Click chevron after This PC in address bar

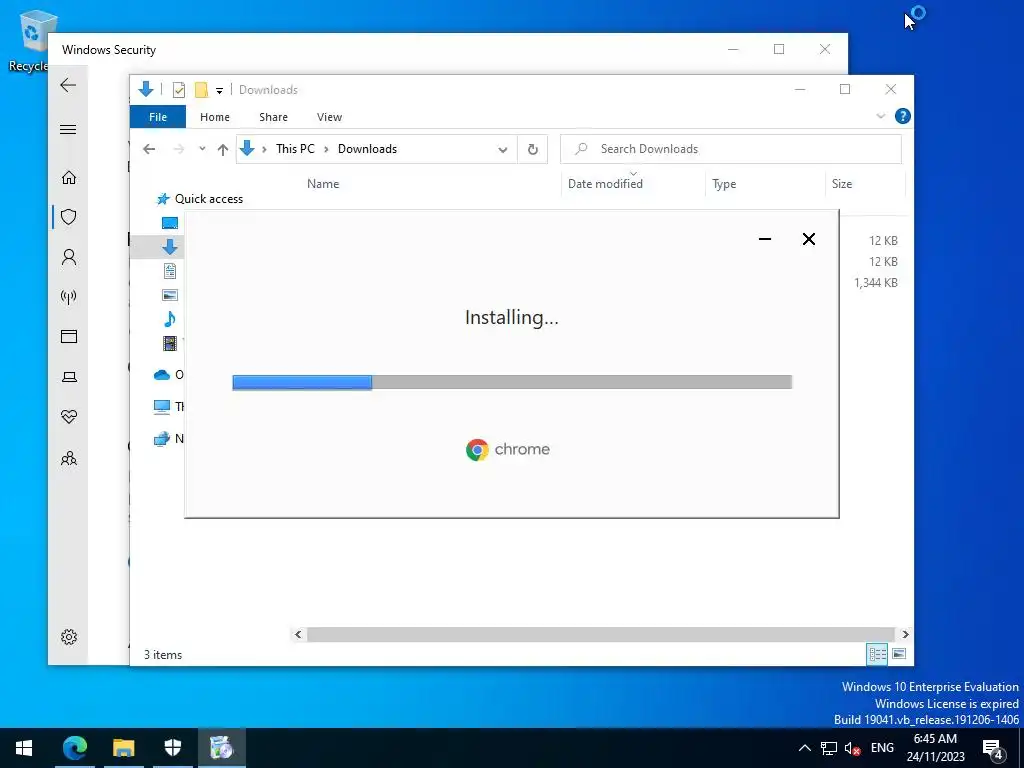tap(326, 150)
